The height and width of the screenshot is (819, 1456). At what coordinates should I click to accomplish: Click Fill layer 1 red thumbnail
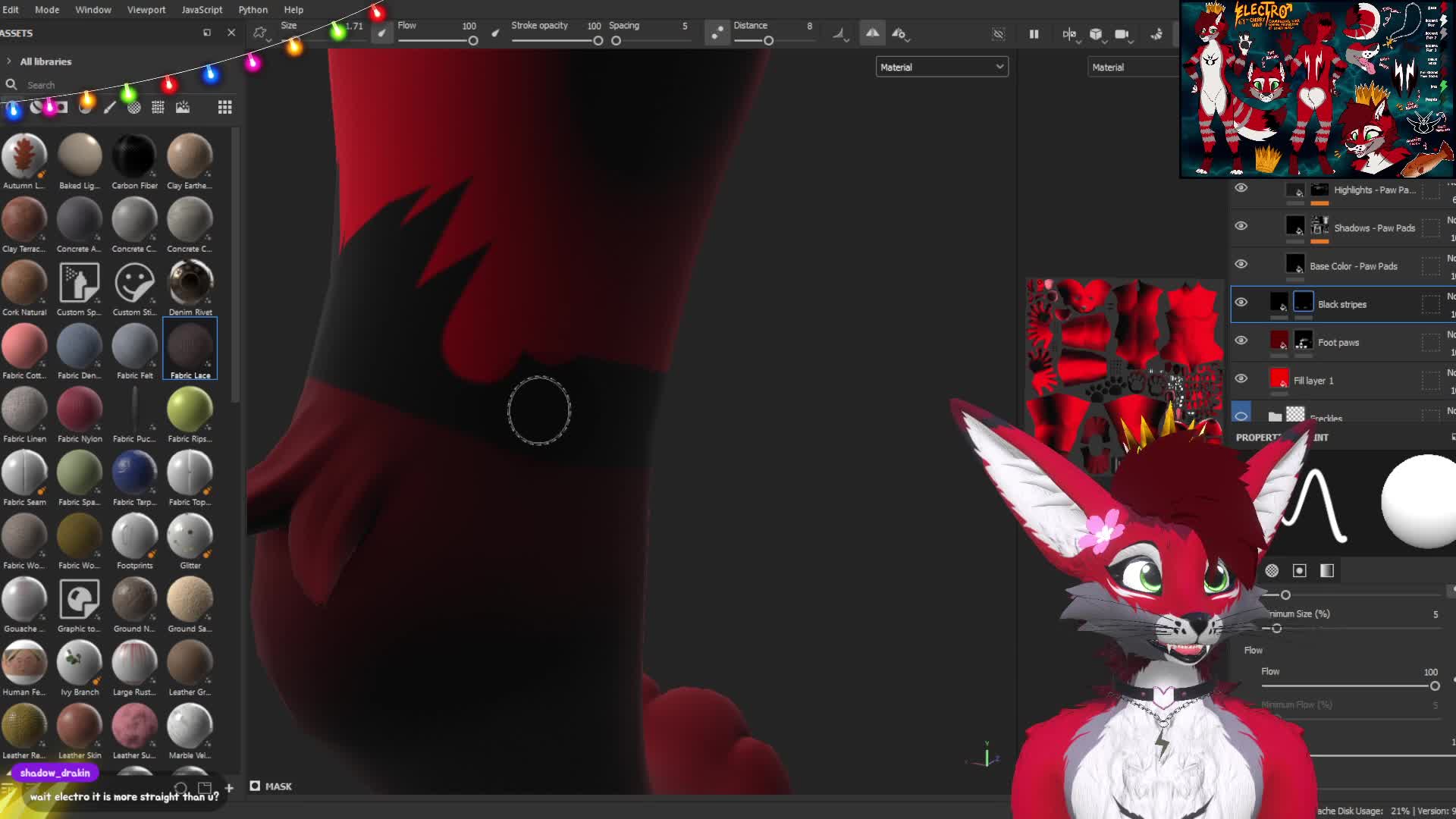pyautogui.click(x=1279, y=378)
